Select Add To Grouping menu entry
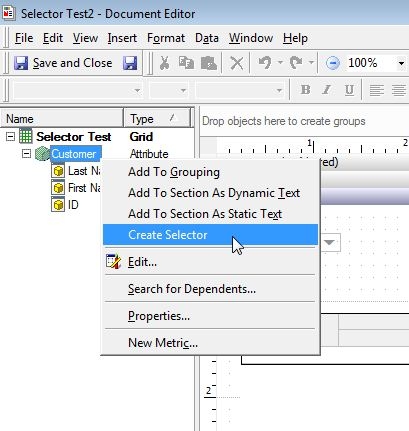Image resolution: width=409 pixels, height=431 pixels. 174,172
